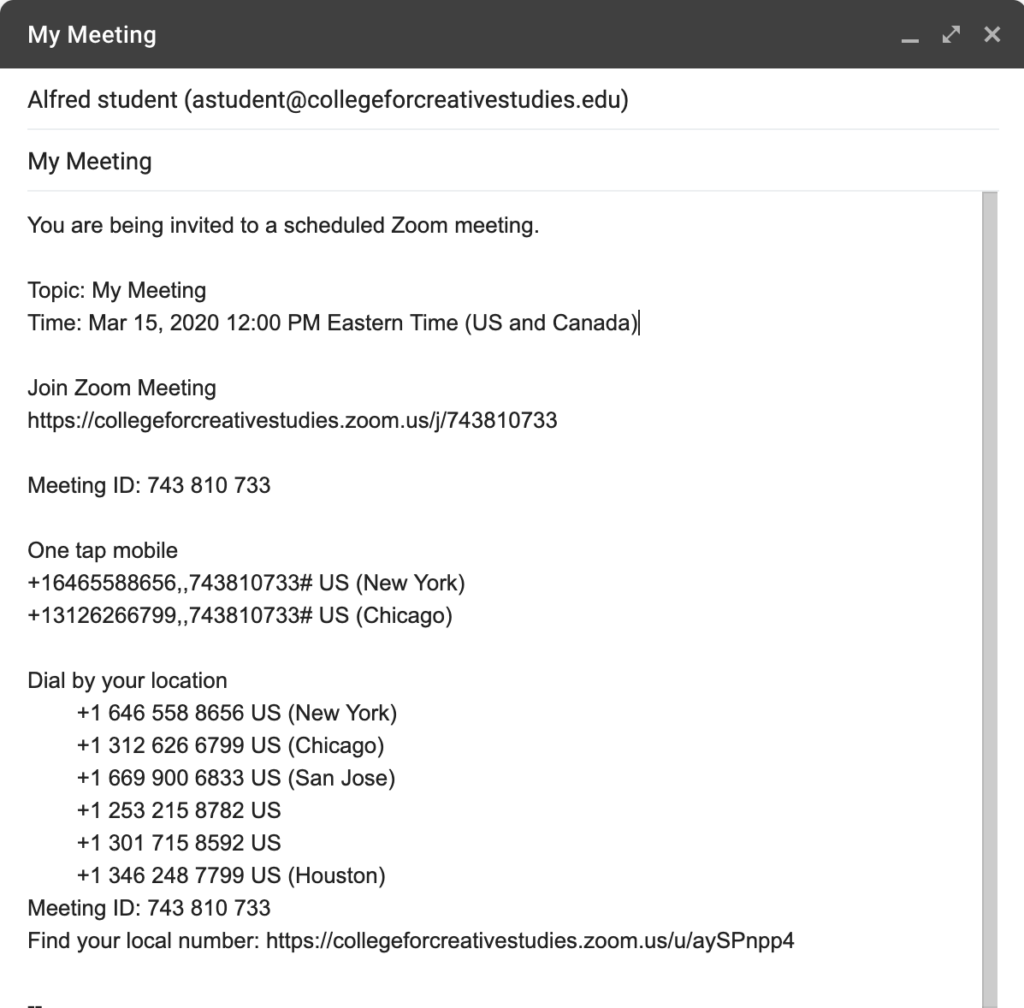Click the +1 646 558 8656 dial-in number
The image size is (1024, 1008).
tap(236, 713)
